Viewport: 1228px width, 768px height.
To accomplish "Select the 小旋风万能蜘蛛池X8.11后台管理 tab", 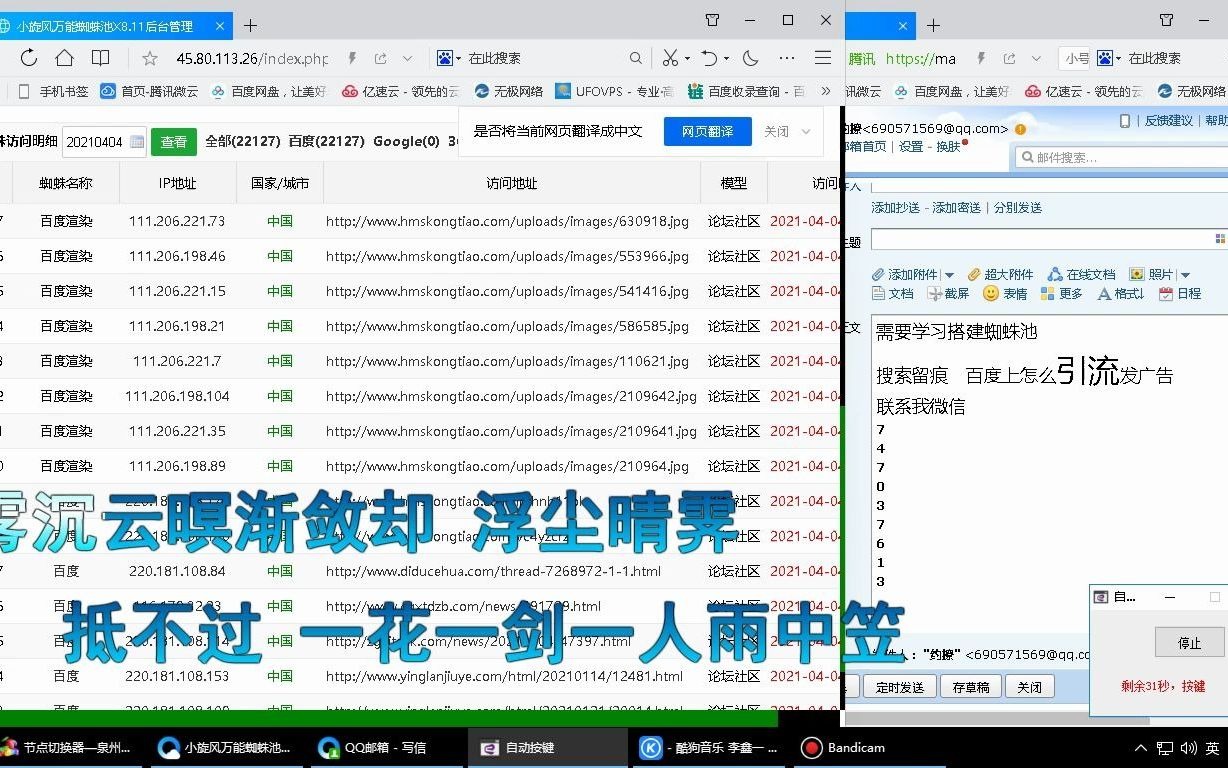I will click(105, 26).
